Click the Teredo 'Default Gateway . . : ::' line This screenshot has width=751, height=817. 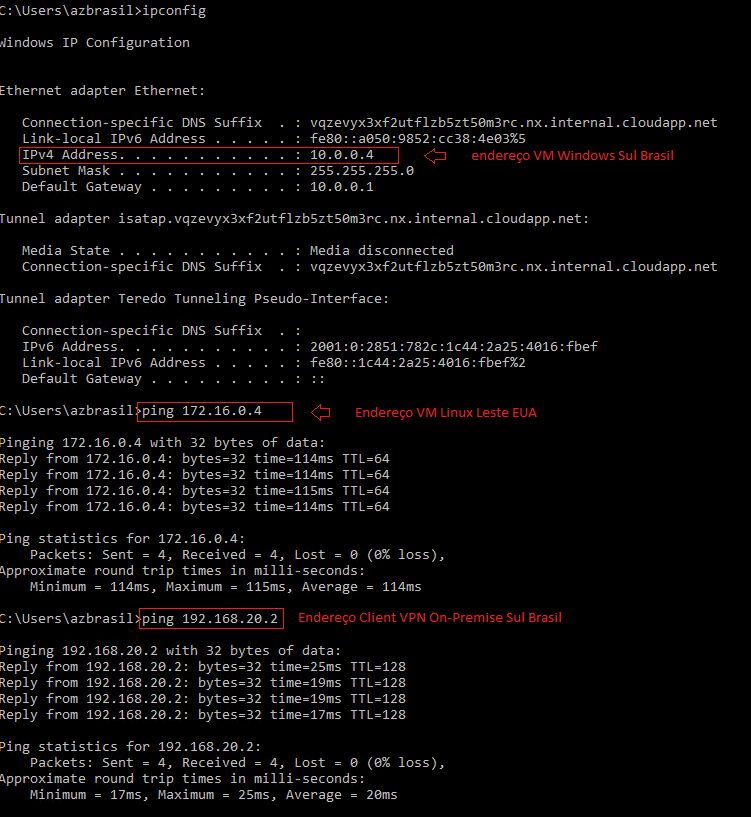pos(173,379)
